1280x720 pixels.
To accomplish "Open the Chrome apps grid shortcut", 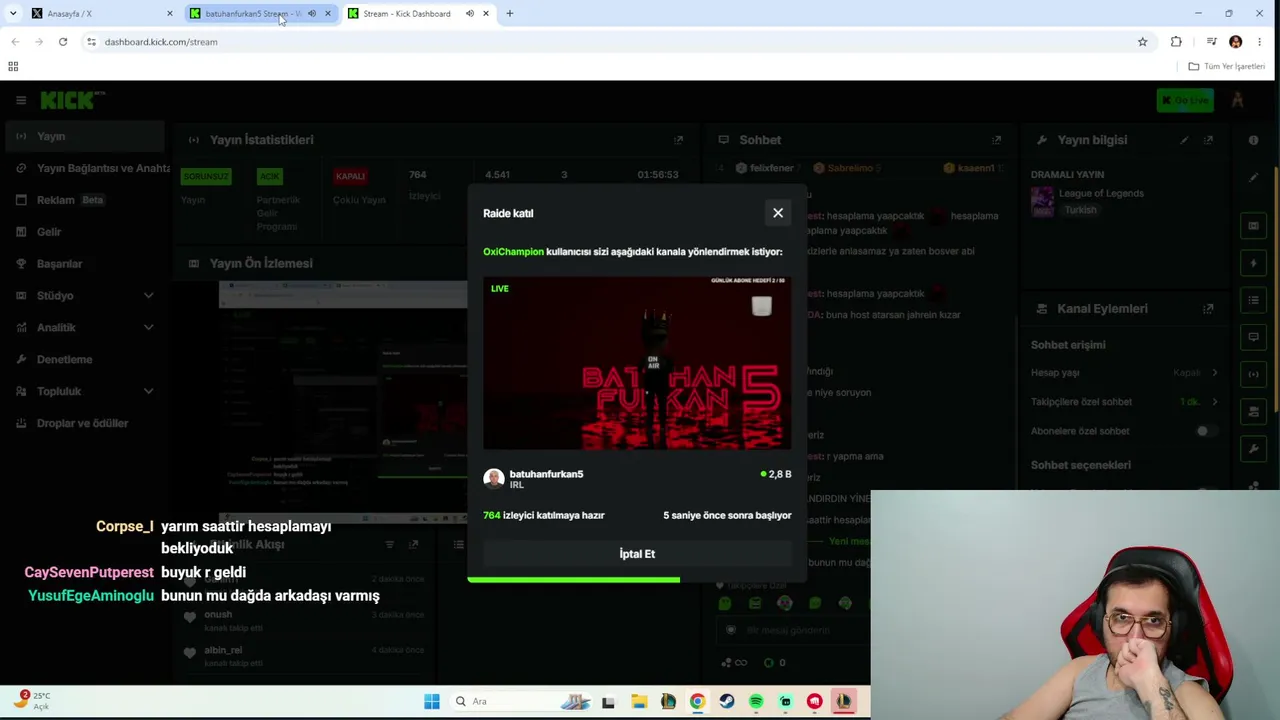I will (x=13, y=66).
